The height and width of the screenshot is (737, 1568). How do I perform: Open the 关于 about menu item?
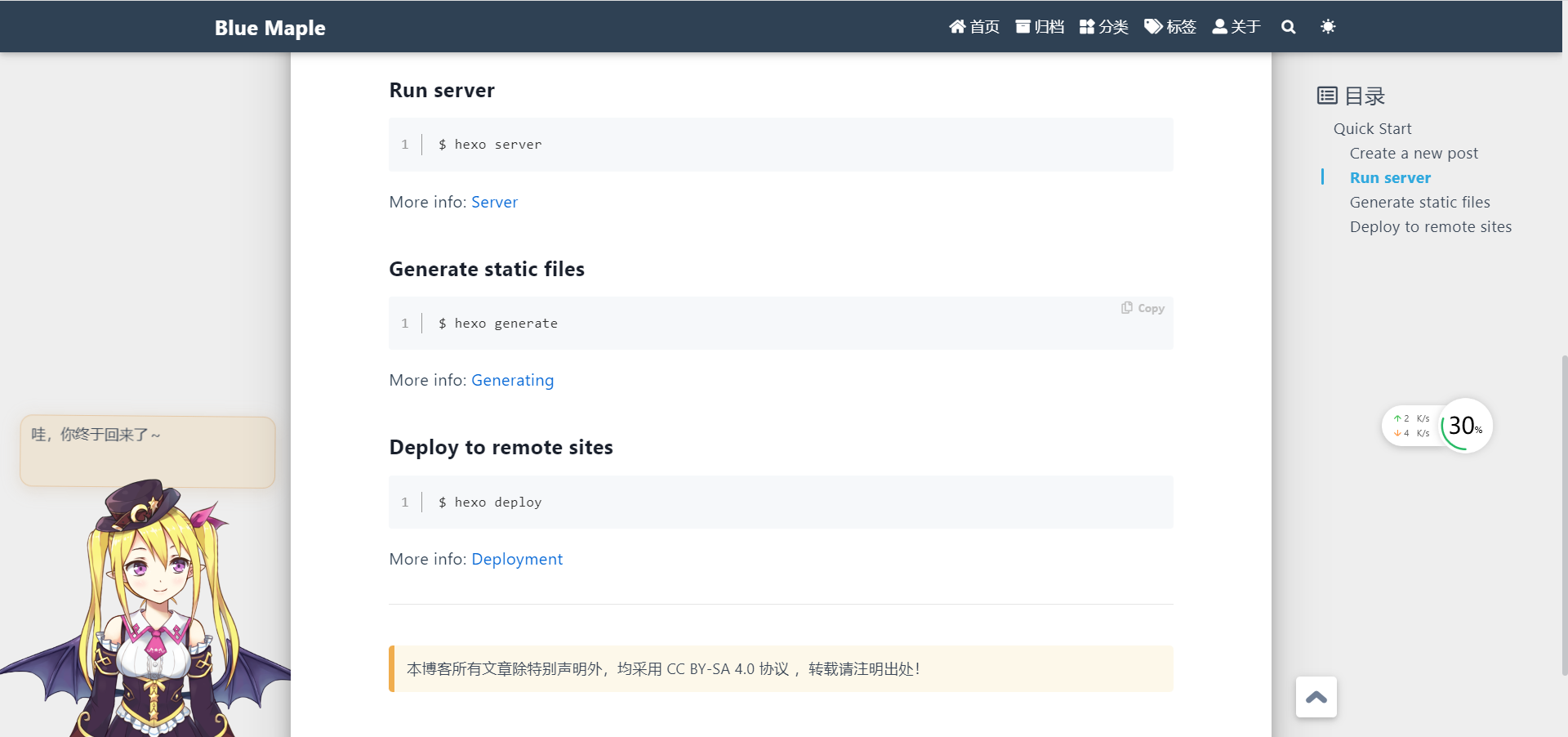(1236, 27)
